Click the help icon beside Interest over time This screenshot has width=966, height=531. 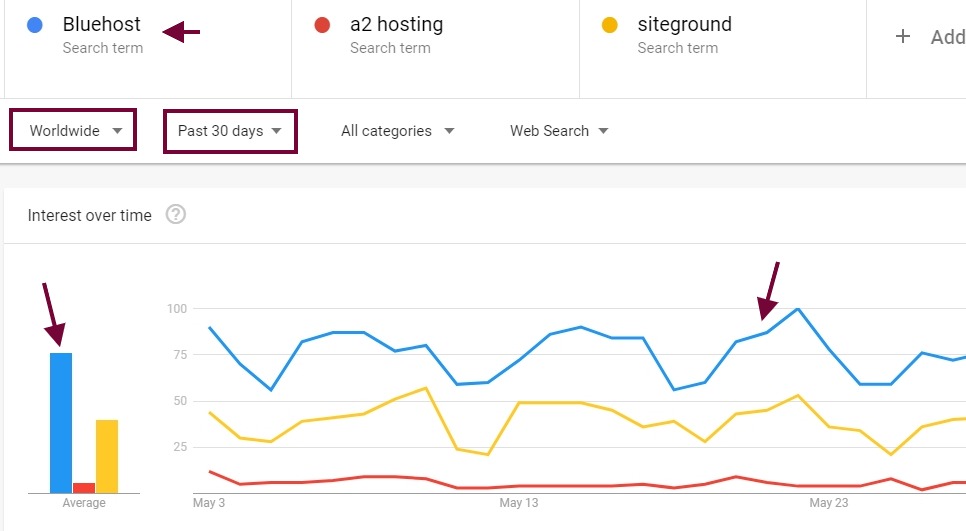[x=176, y=215]
